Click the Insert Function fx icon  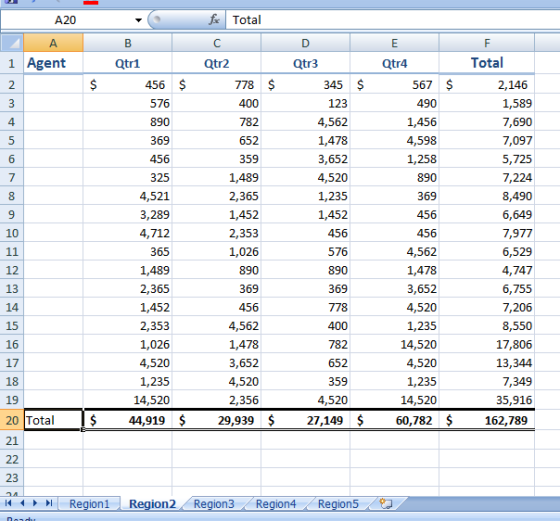(214, 20)
